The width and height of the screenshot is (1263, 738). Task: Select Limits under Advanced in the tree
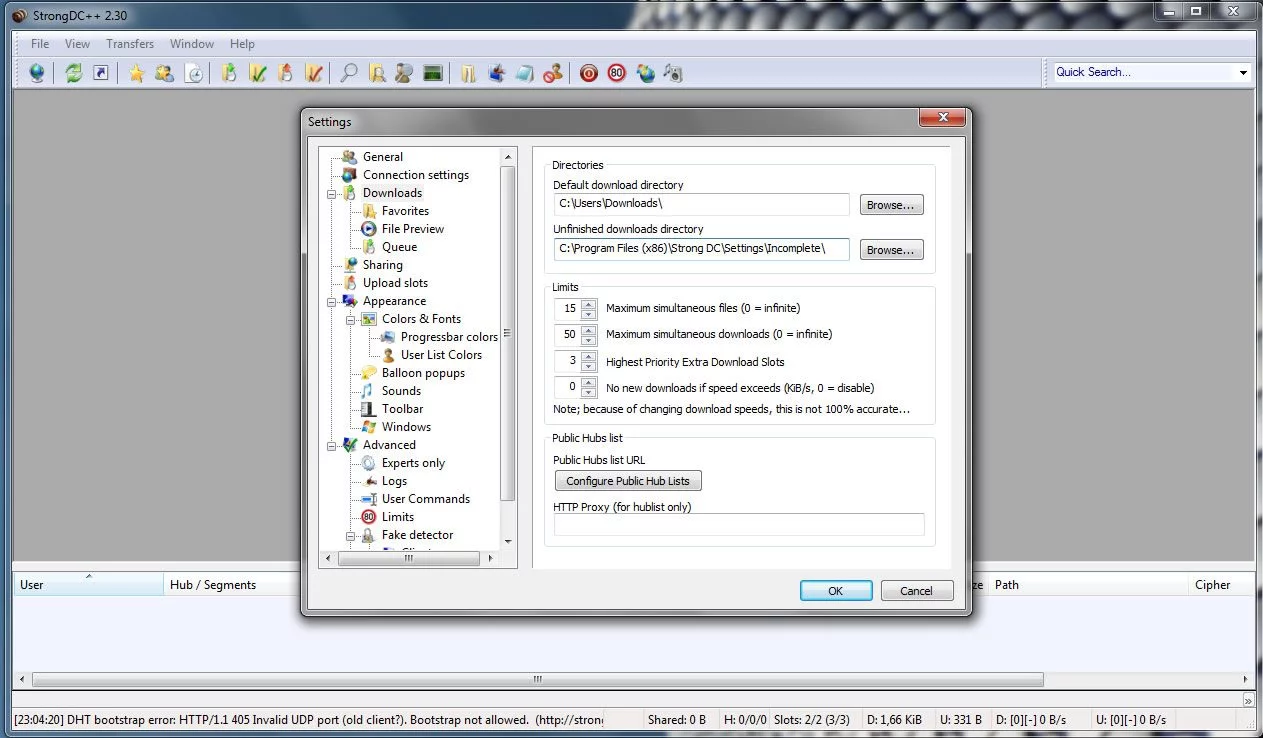[x=398, y=517]
